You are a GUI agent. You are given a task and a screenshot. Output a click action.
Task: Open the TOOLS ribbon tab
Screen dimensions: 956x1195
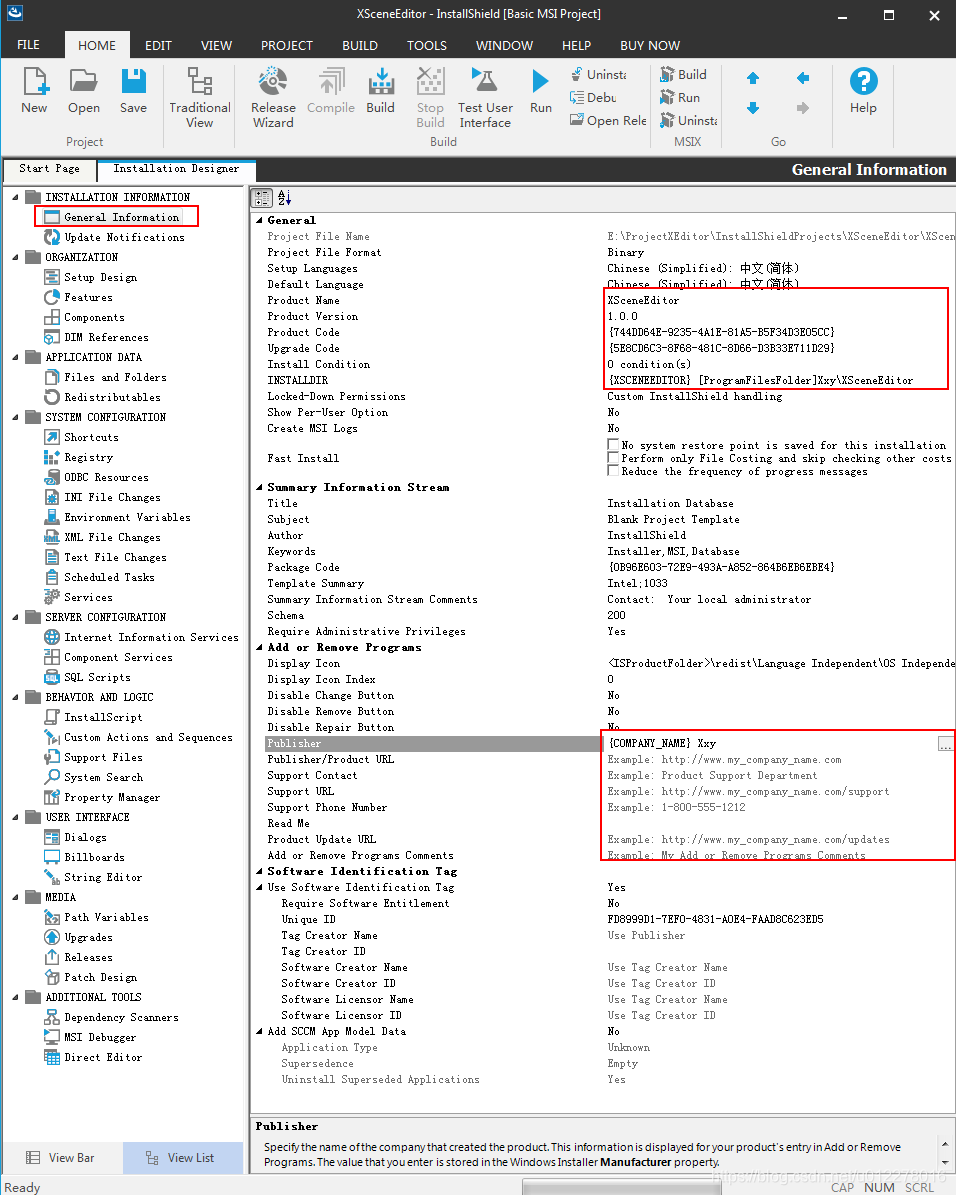[x=427, y=46]
